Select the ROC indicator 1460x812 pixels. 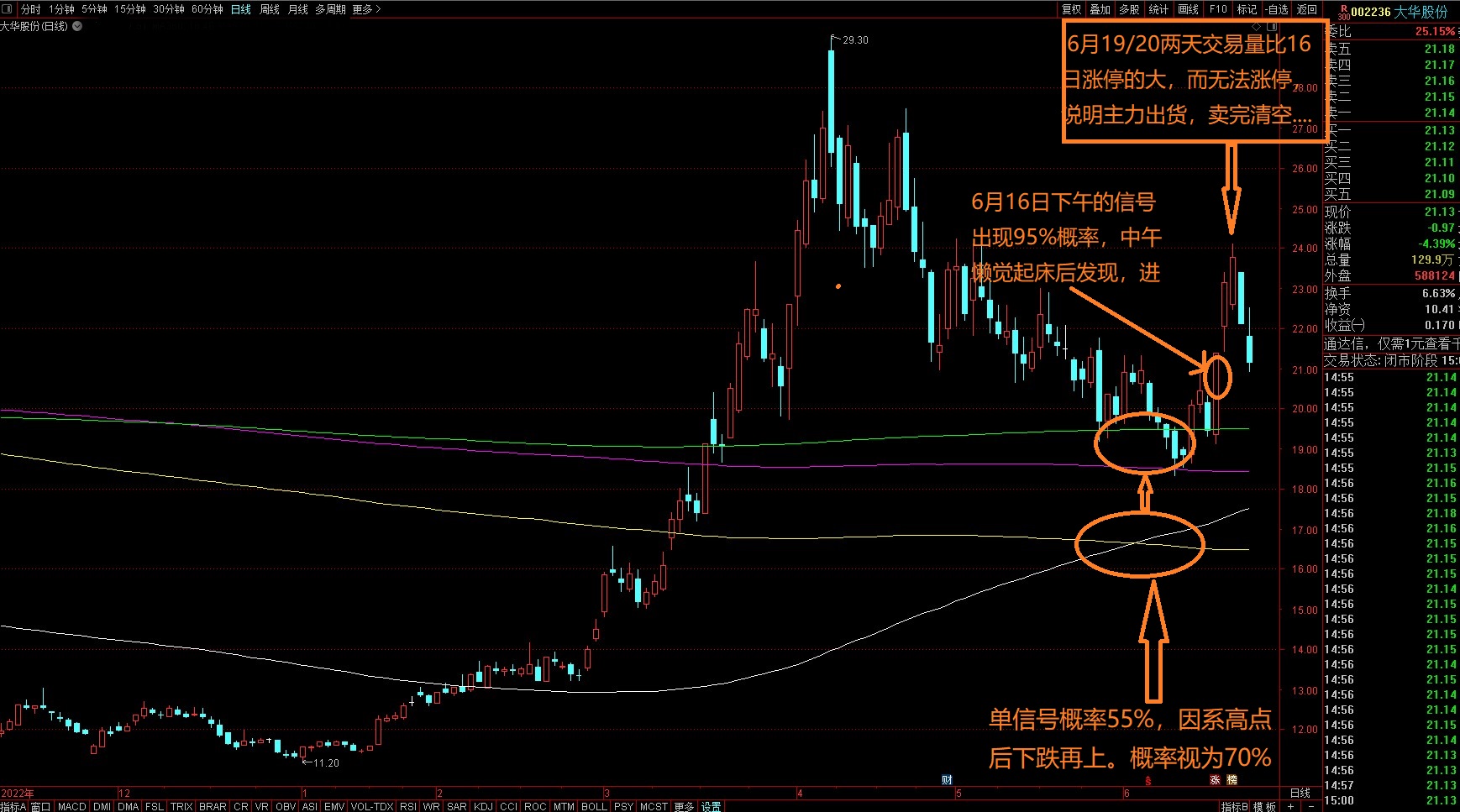coord(535,806)
